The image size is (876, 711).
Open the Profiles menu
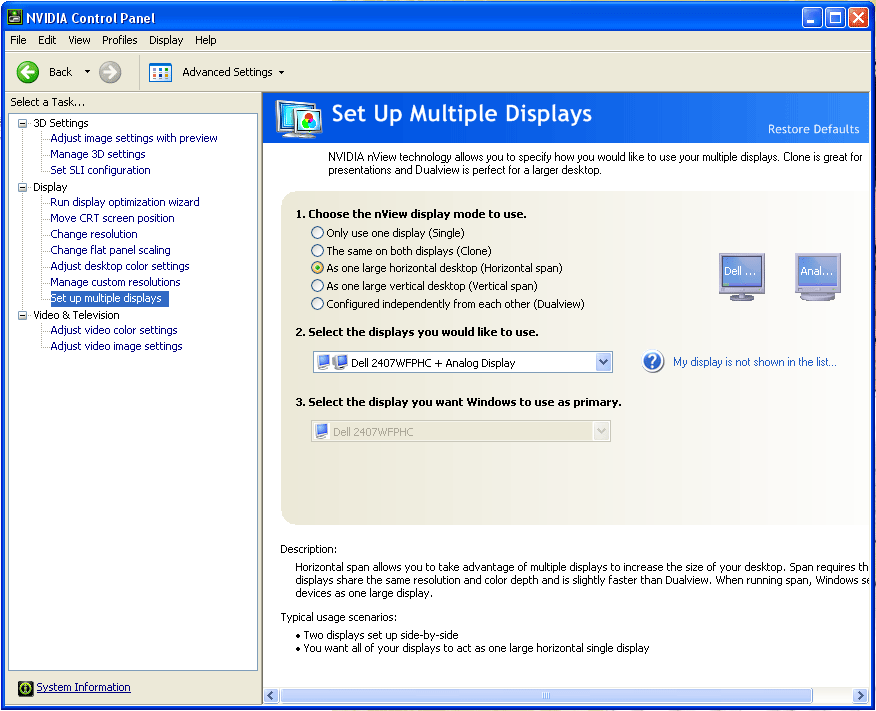coord(119,40)
